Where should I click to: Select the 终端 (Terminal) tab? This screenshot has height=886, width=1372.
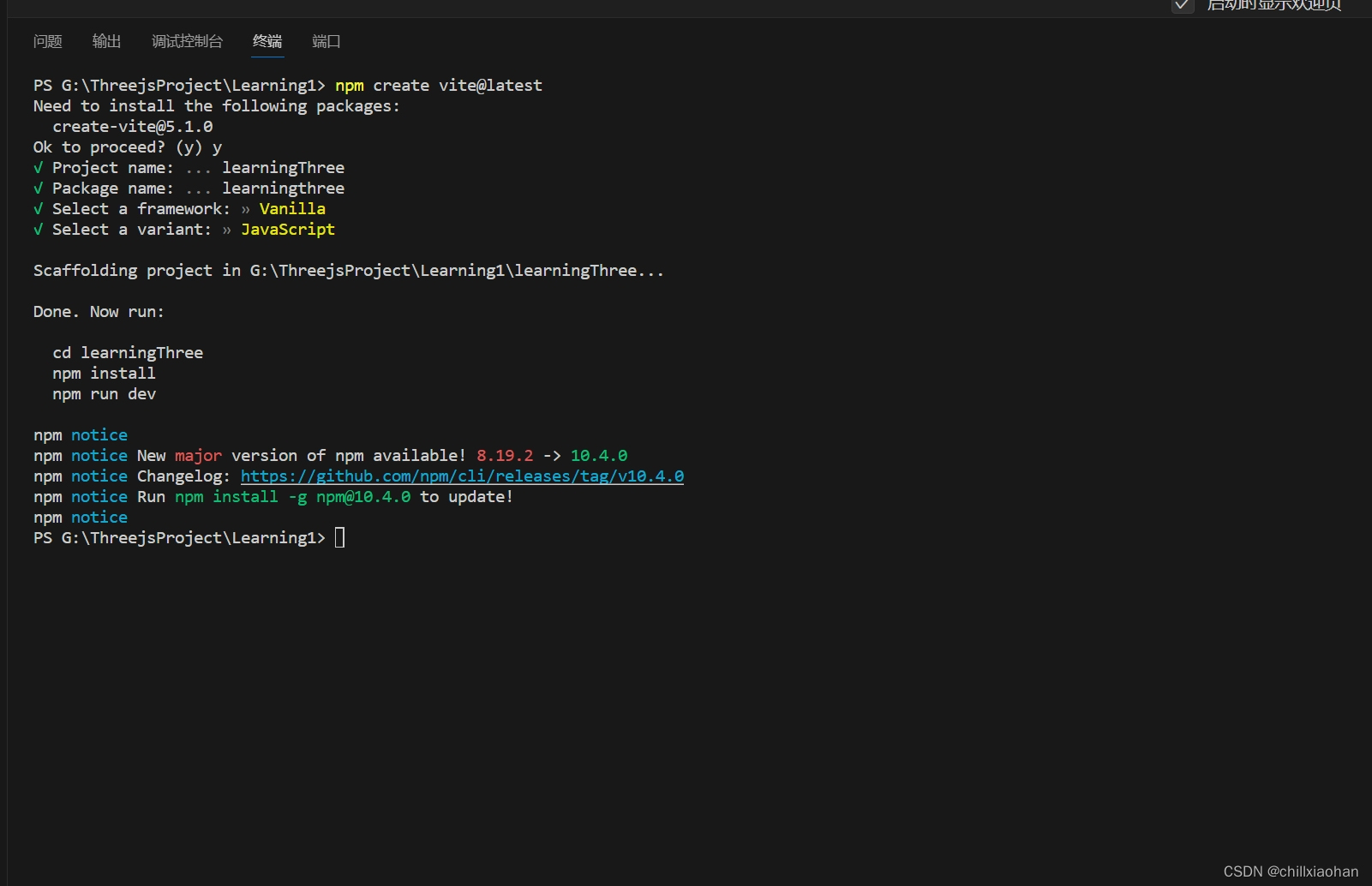tap(267, 41)
